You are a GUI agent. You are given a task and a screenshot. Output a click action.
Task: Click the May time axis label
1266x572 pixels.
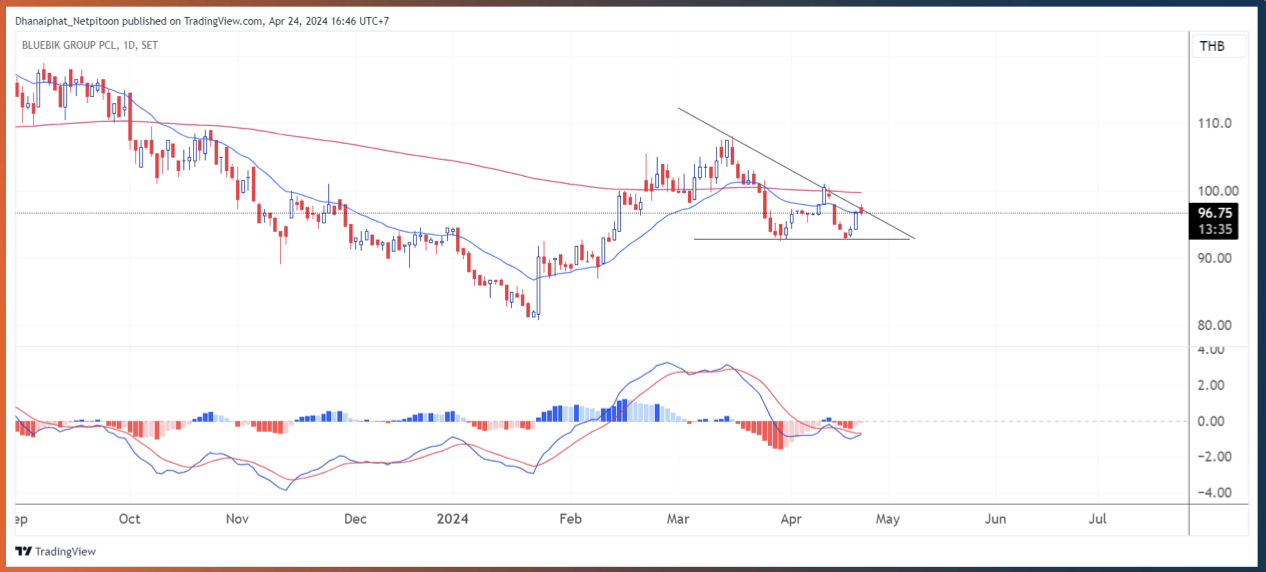(x=889, y=519)
